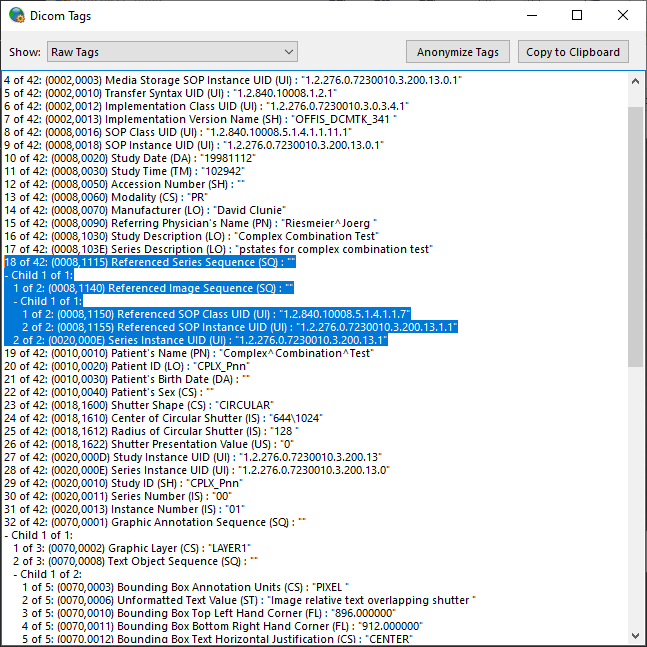Image resolution: width=647 pixels, height=647 pixels.
Task: Select the Transfer Syntax UID row
Action: pyautogui.click(x=170, y=93)
